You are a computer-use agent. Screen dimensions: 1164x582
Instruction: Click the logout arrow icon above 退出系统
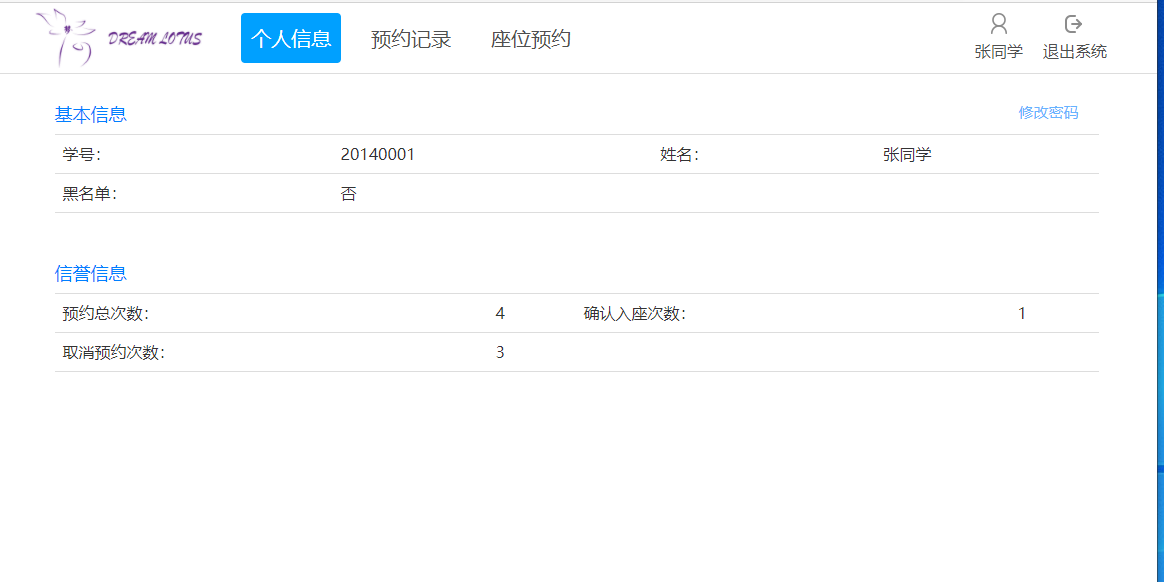pos(1074,22)
